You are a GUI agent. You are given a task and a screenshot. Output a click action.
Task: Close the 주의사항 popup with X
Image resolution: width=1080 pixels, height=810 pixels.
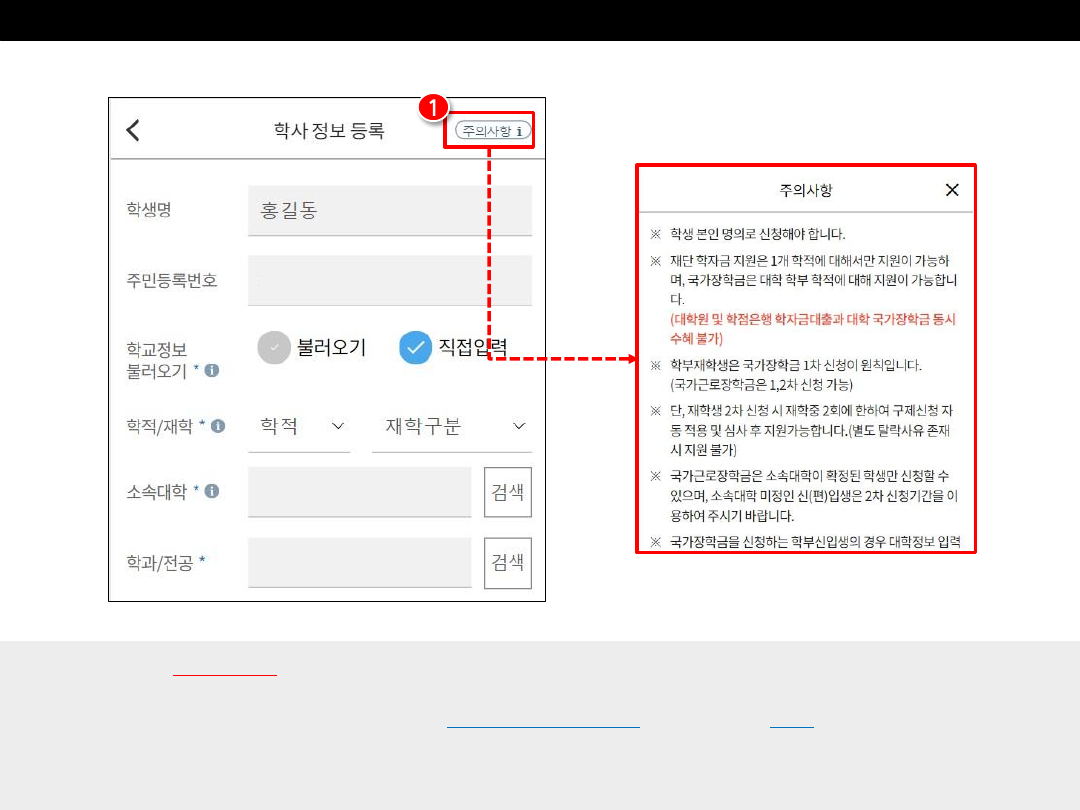pyautogui.click(x=951, y=190)
